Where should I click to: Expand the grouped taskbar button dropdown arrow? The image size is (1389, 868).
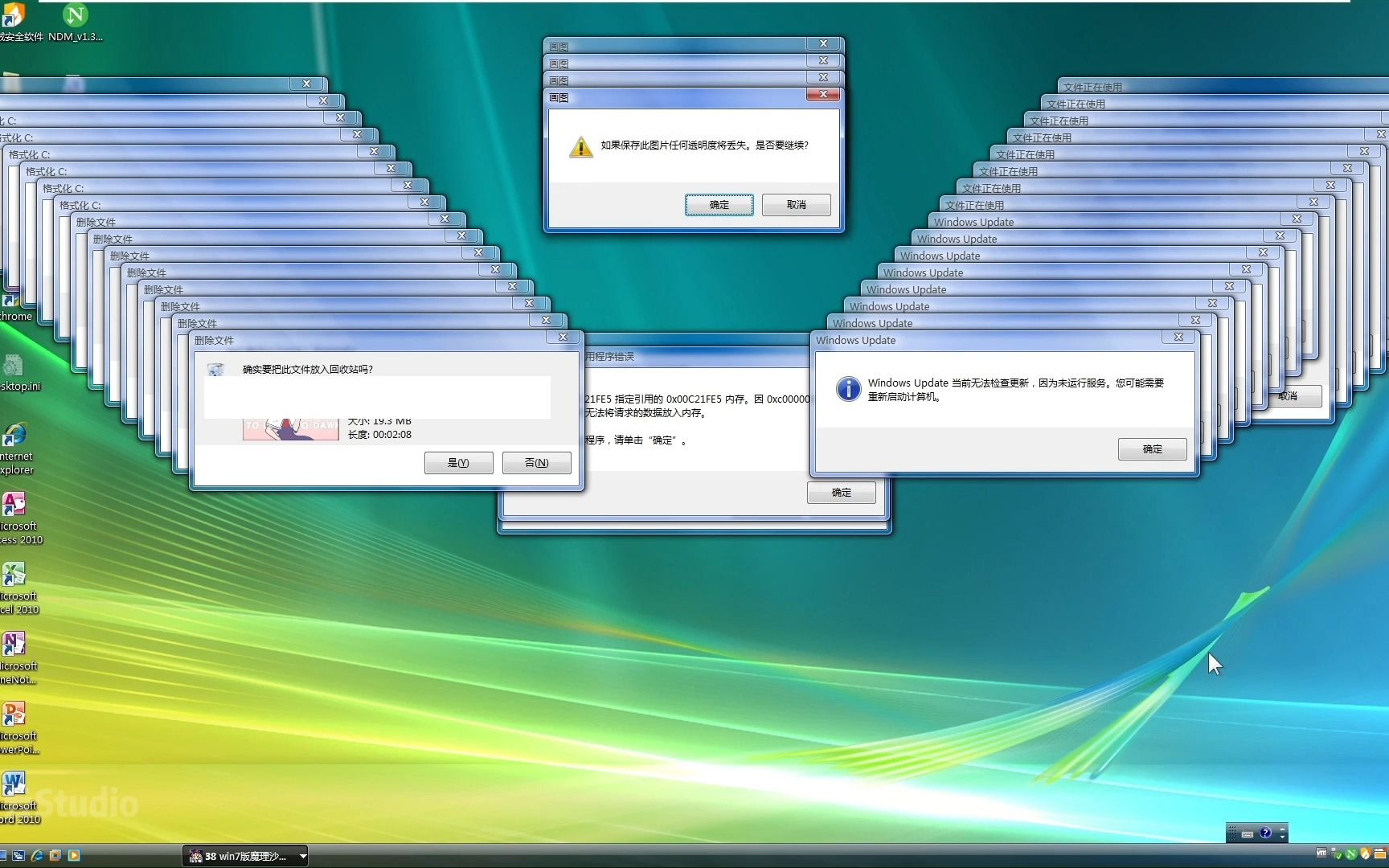(302, 857)
